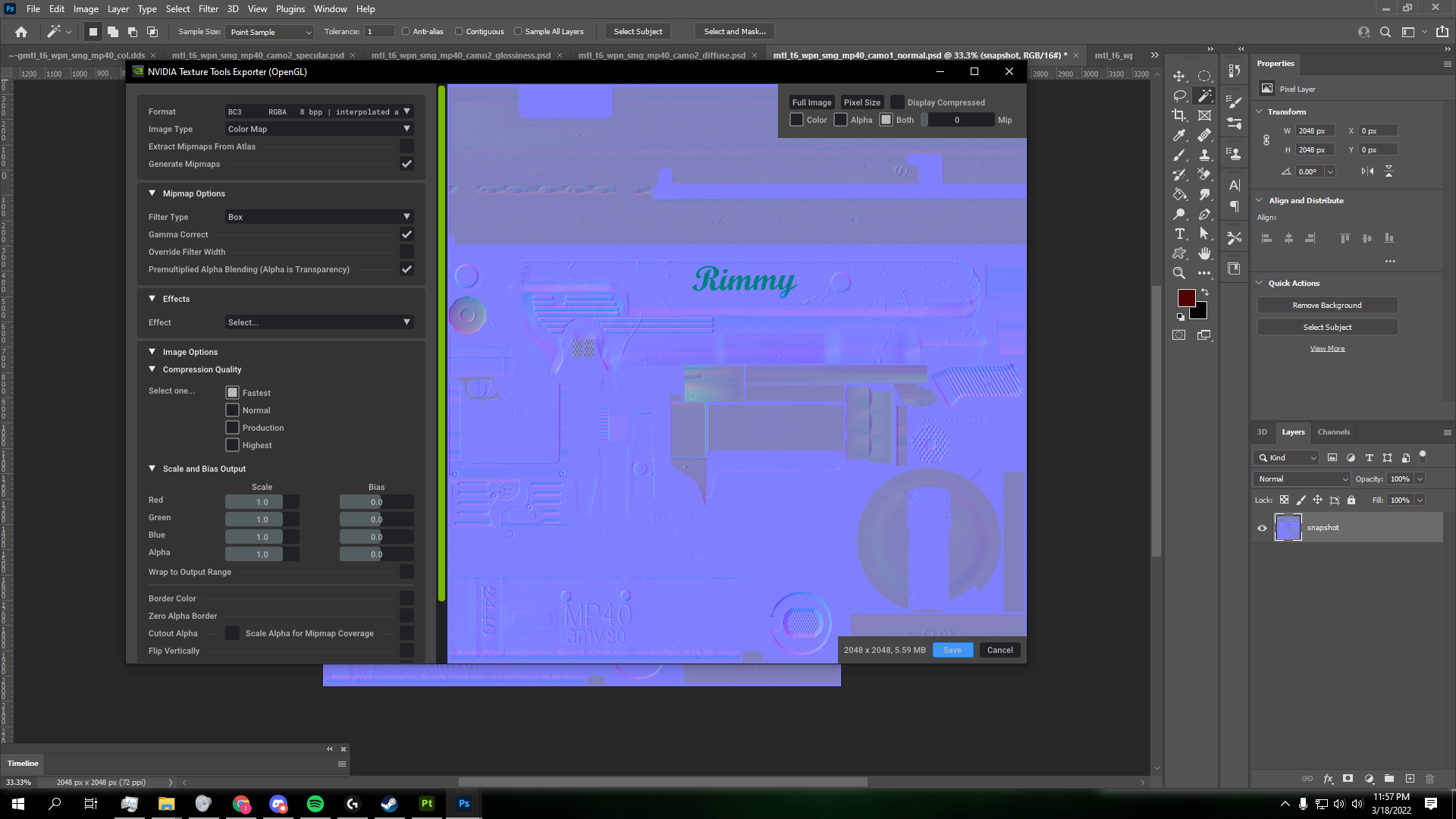
Task: Click Cancel in NVIDIA exporter
Action: [999, 650]
